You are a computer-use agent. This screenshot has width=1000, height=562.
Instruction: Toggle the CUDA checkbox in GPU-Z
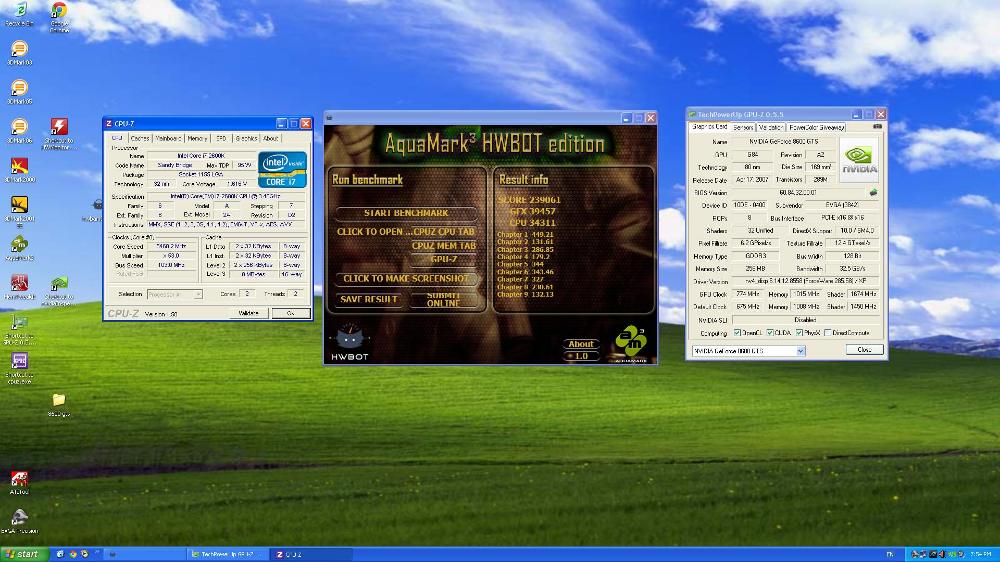click(770, 333)
